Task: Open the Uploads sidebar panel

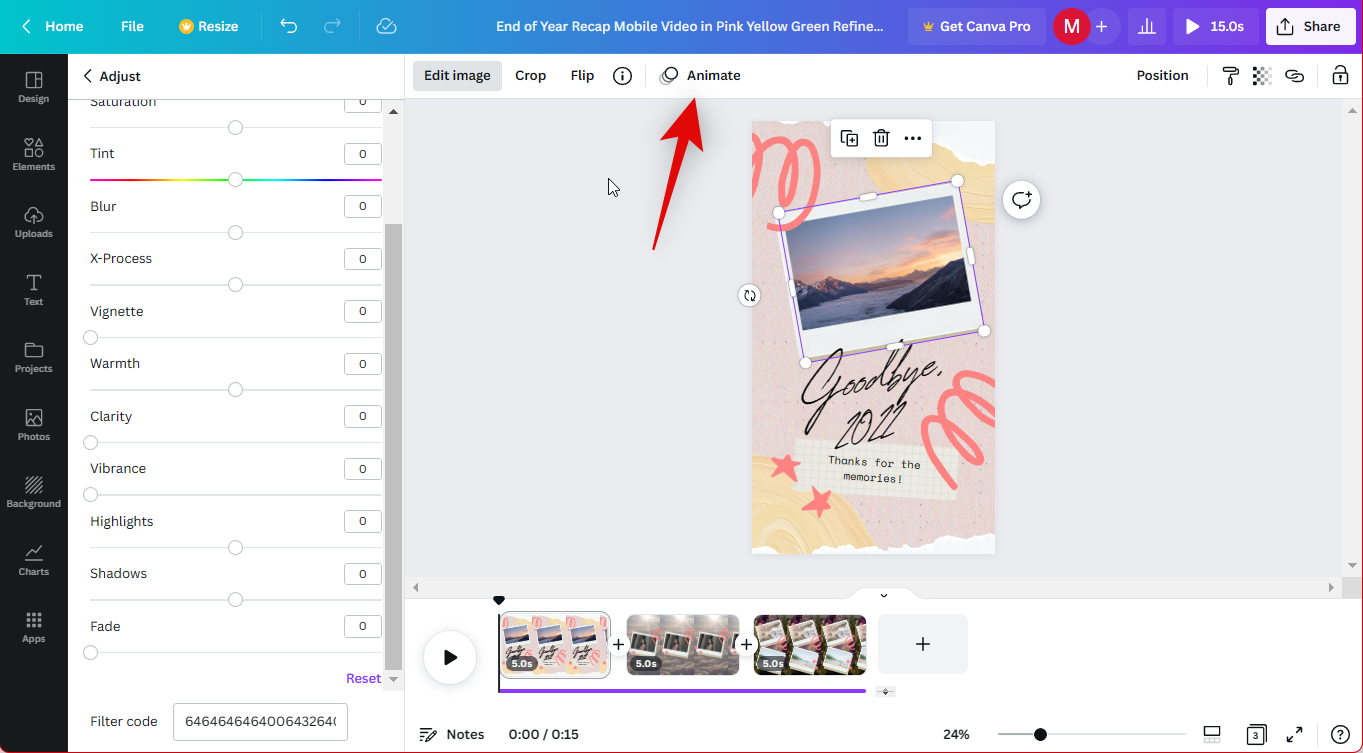Action: [33, 222]
